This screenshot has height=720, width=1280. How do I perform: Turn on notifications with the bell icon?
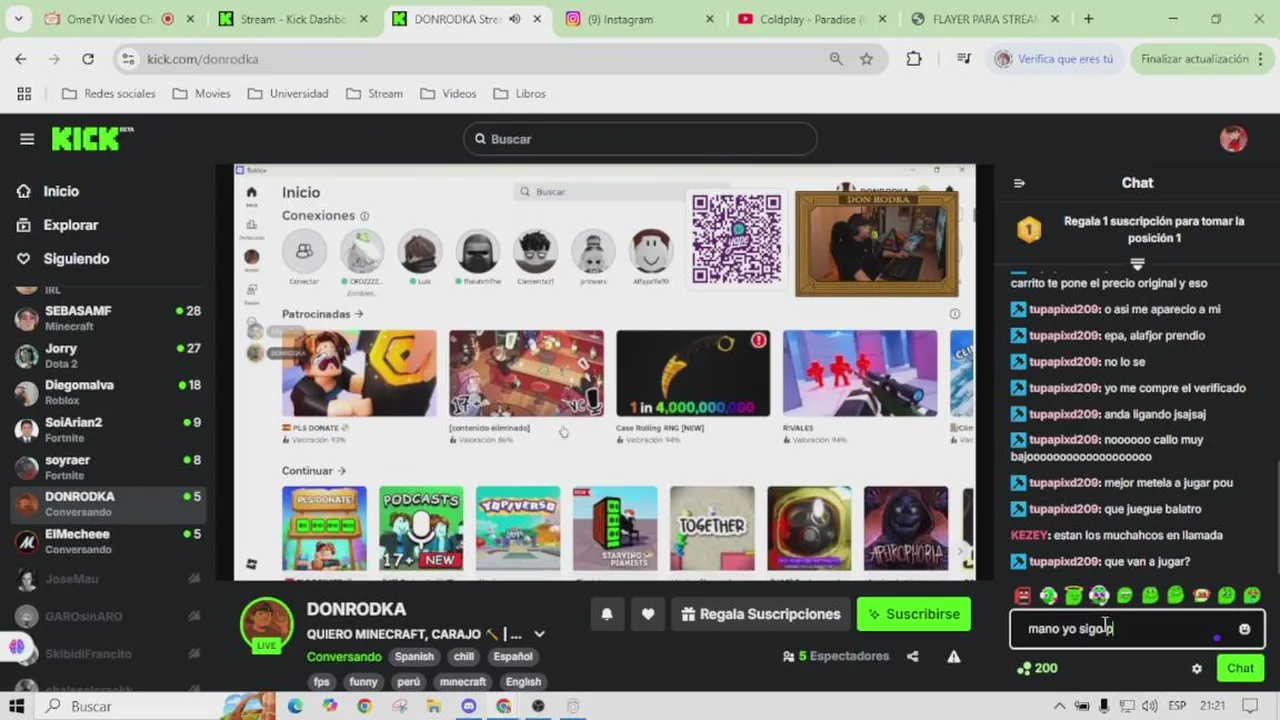pos(606,614)
